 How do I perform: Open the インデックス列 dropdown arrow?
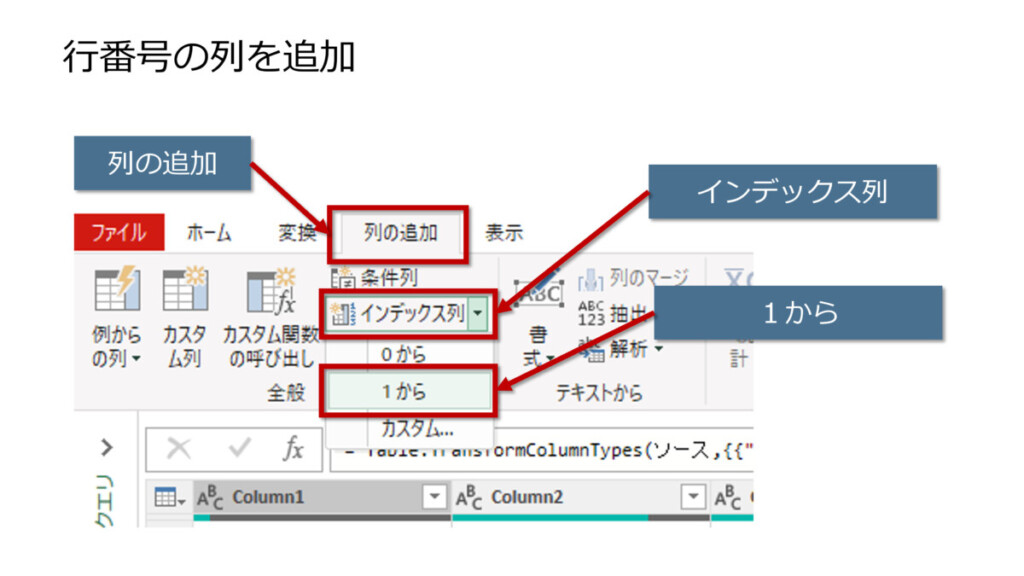[478, 314]
